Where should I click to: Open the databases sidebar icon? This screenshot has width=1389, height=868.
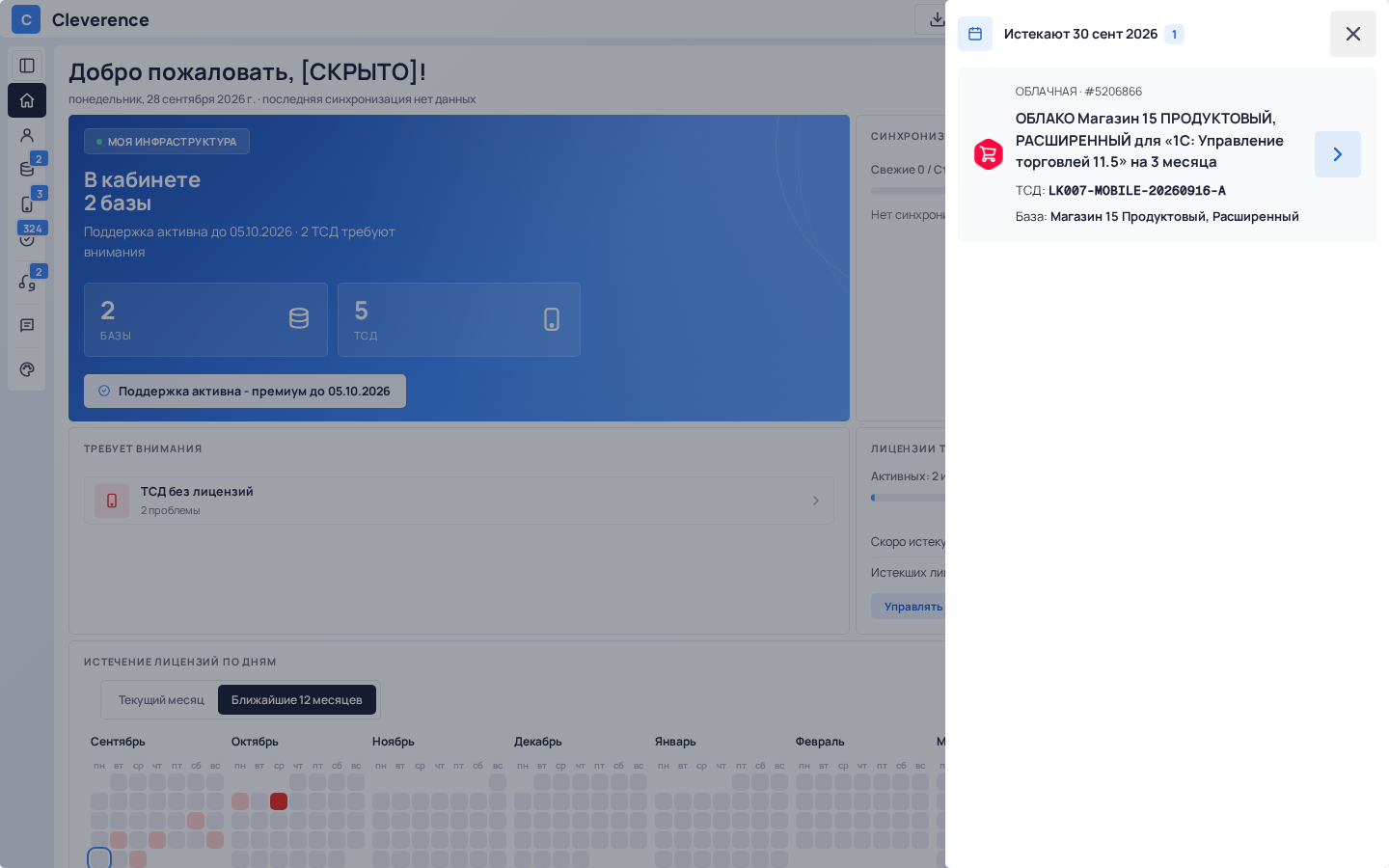tap(27, 170)
